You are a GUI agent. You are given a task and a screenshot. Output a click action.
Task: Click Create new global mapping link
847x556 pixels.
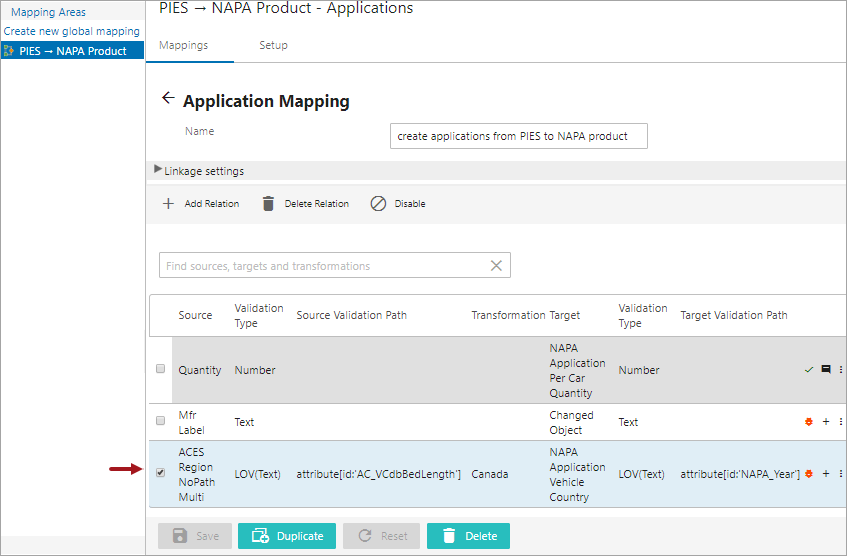[x=72, y=32]
